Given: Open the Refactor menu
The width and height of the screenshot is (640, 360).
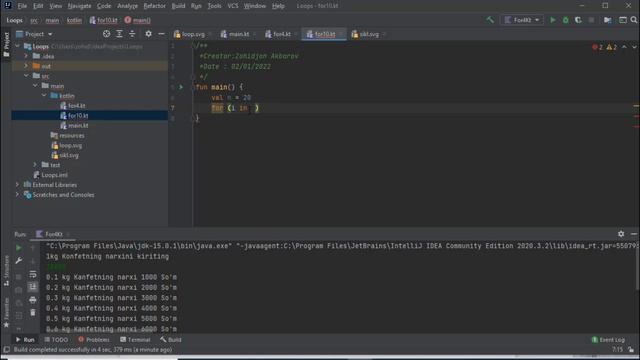Looking at the screenshot, I should point(154,6).
